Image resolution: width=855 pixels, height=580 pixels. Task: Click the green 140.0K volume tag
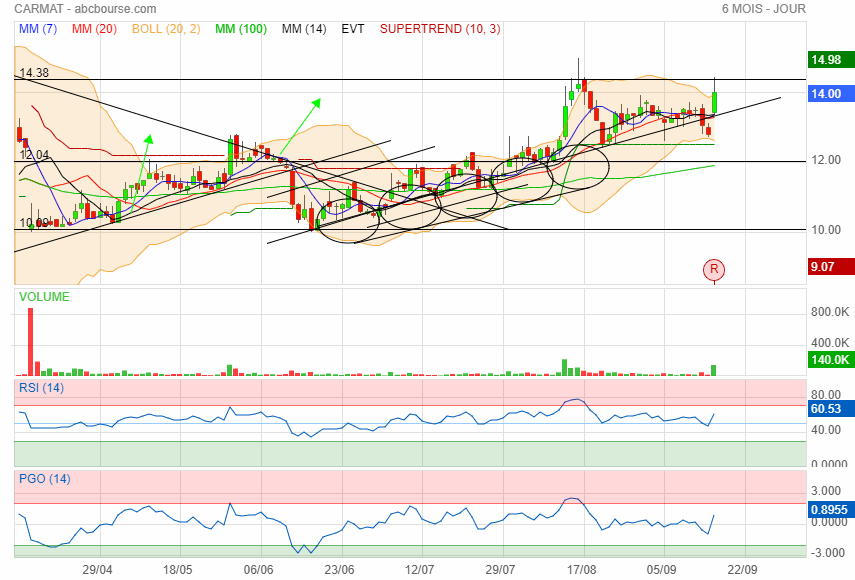coord(829,360)
